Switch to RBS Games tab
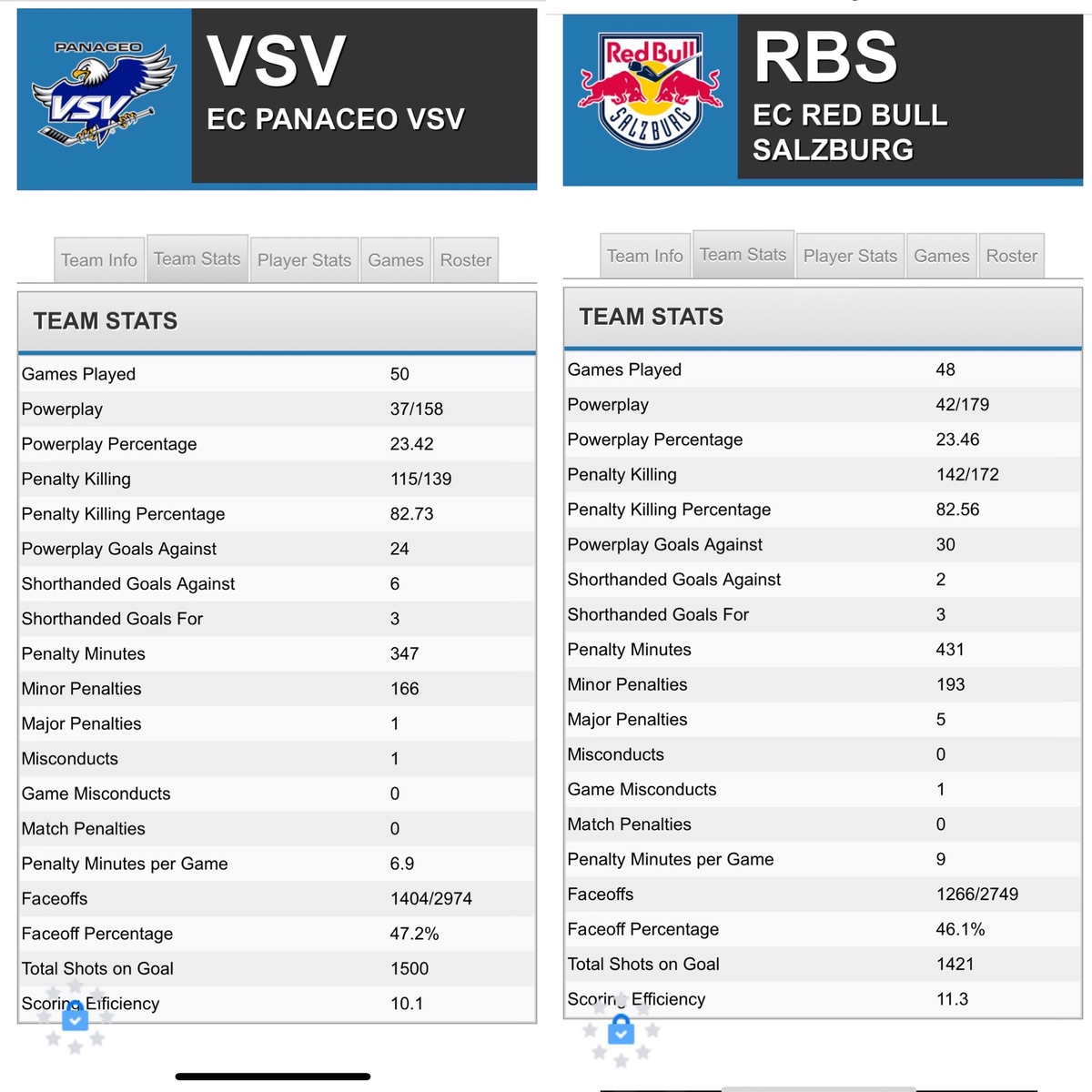 942,256
